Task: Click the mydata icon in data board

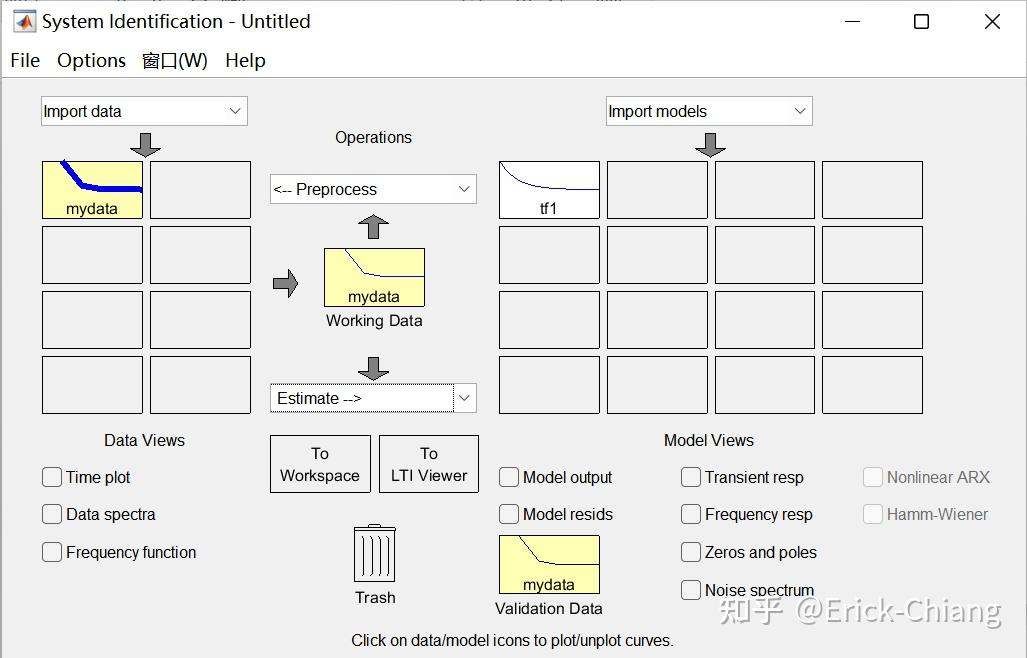Action: pos(92,190)
